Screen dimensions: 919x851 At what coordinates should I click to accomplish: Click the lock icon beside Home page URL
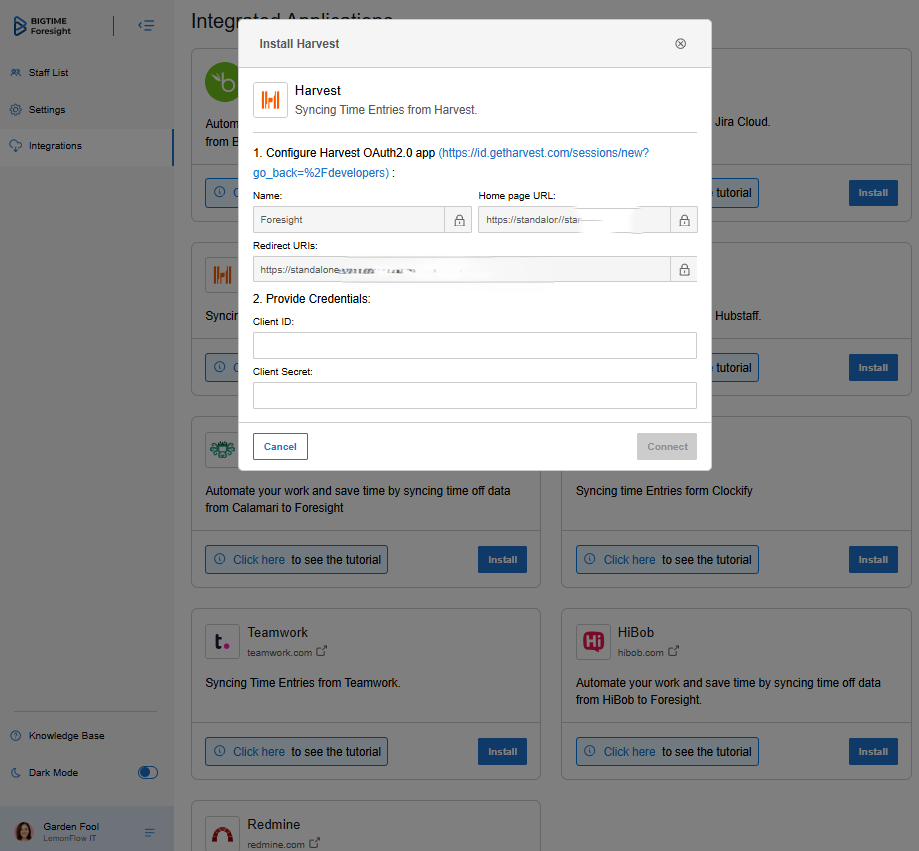tap(684, 220)
